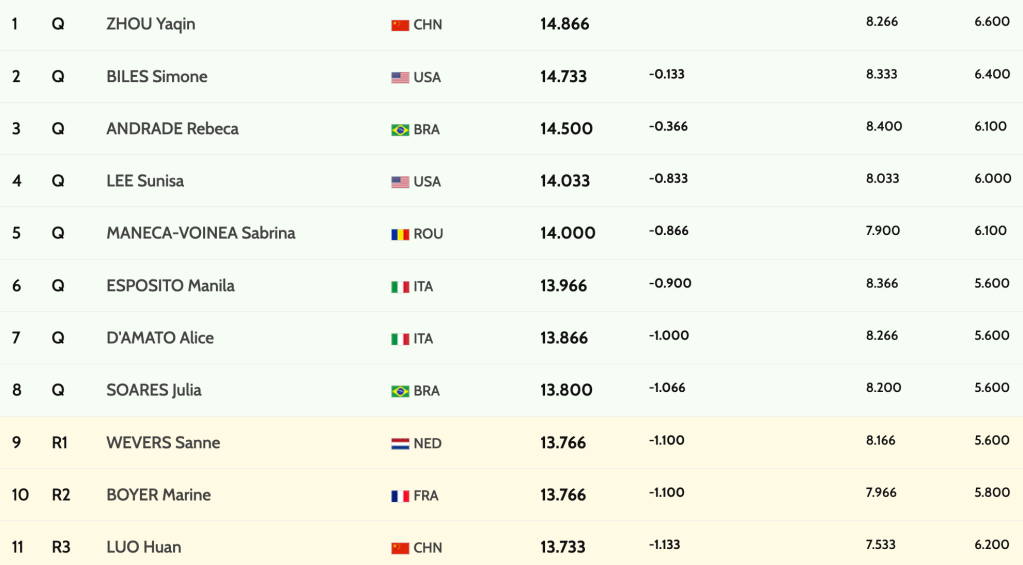
Task: Click the France flag beside BOYER Marine
Action: [400, 496]
